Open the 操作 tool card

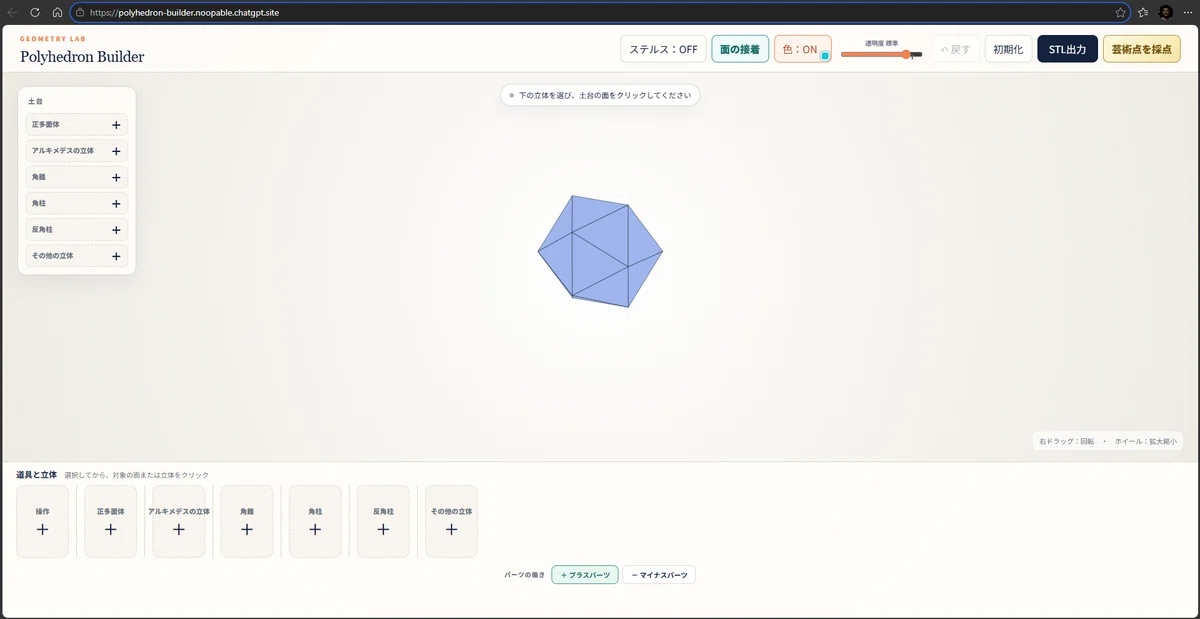click(x=43, y=521)
